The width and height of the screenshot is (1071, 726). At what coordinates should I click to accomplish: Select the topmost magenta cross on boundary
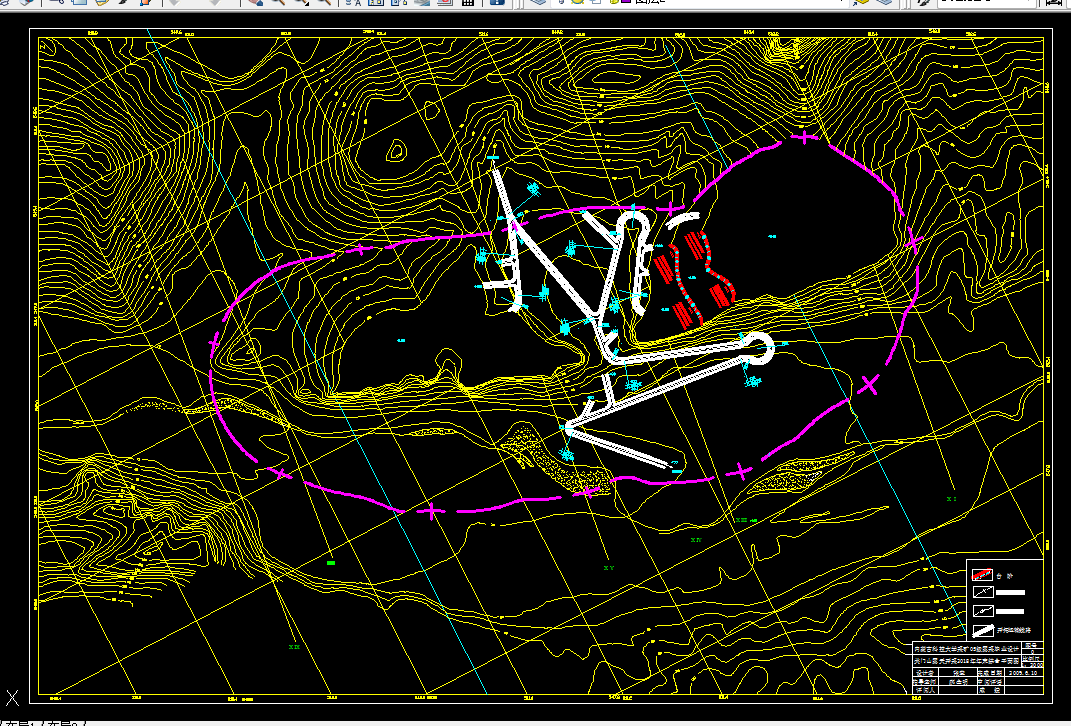point(807,137)
